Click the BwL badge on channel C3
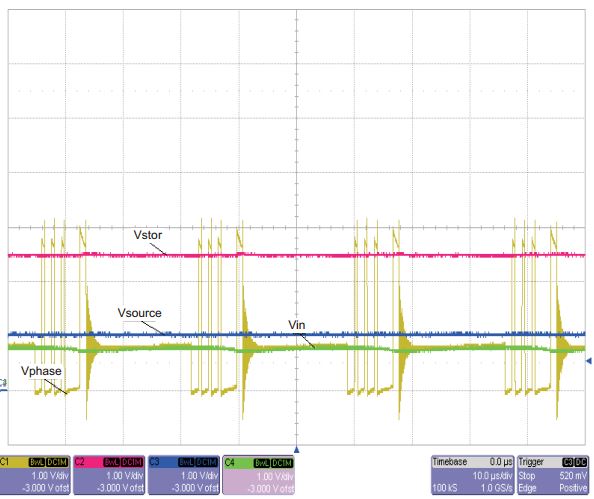 click(186, 462)
